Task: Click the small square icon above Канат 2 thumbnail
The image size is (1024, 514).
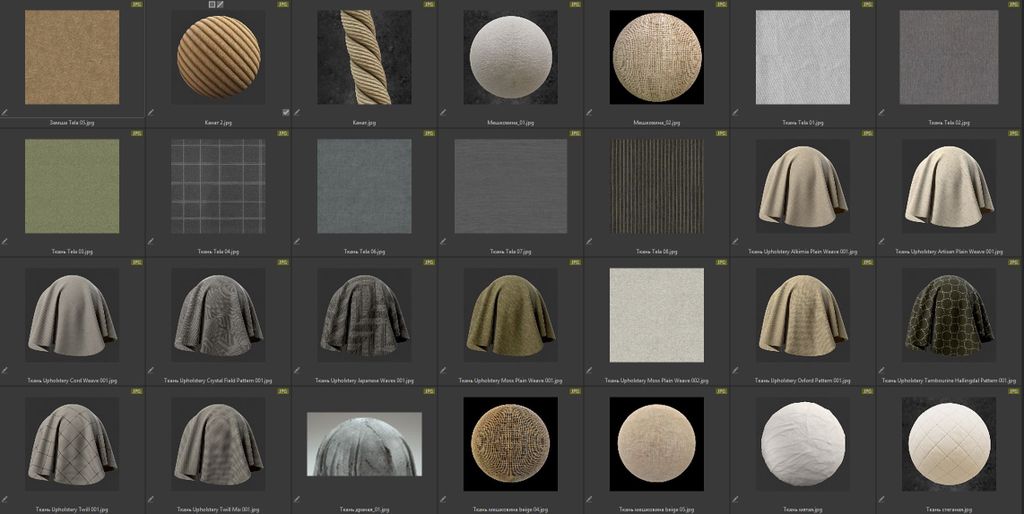Action: tap(212, 5)
